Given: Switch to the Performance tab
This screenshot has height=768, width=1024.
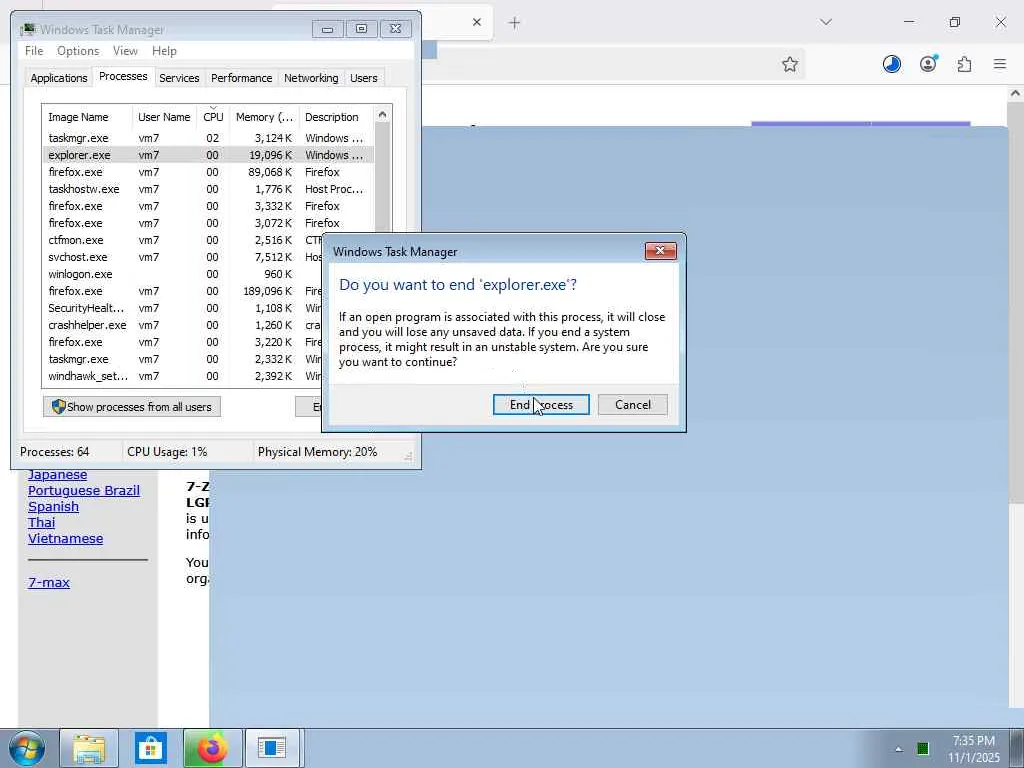Looking at the screenshot, I should click(241, 78).
